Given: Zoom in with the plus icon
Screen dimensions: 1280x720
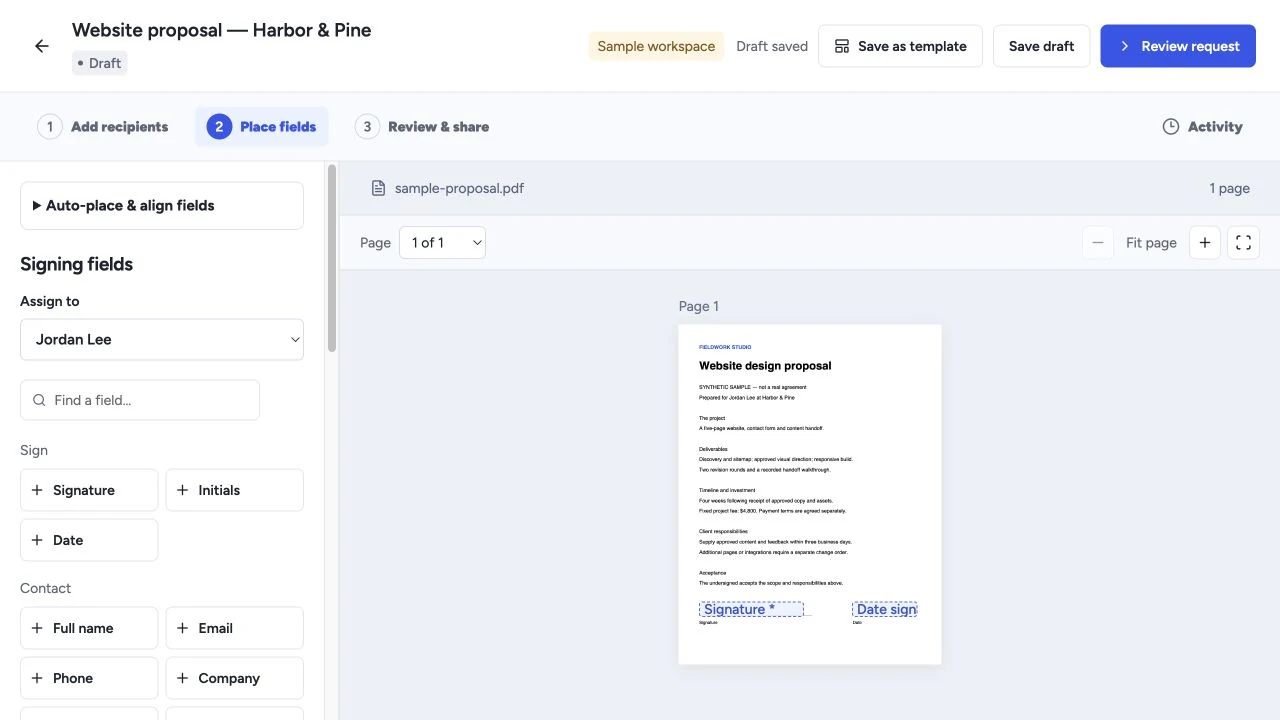Looking at the screenshot, I should click(1204, 243).
